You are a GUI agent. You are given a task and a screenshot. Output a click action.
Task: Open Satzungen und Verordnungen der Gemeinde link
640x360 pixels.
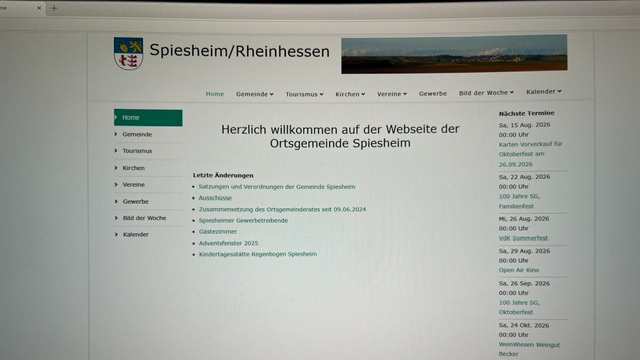coord(277,187)
